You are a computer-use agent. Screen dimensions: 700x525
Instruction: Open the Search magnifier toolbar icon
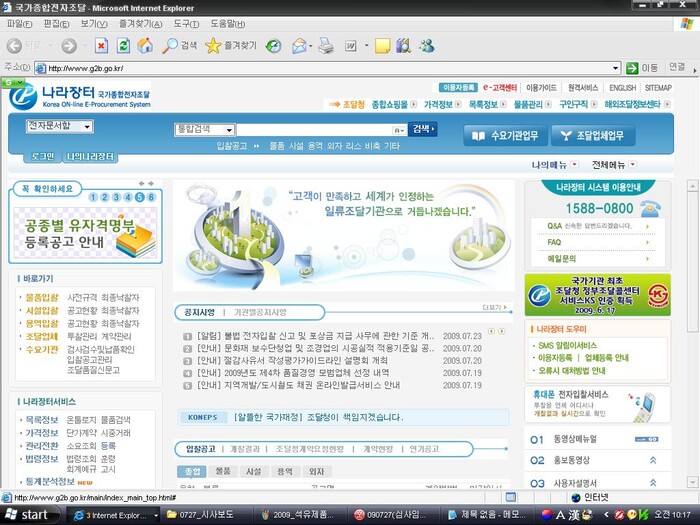coord(169,46)
